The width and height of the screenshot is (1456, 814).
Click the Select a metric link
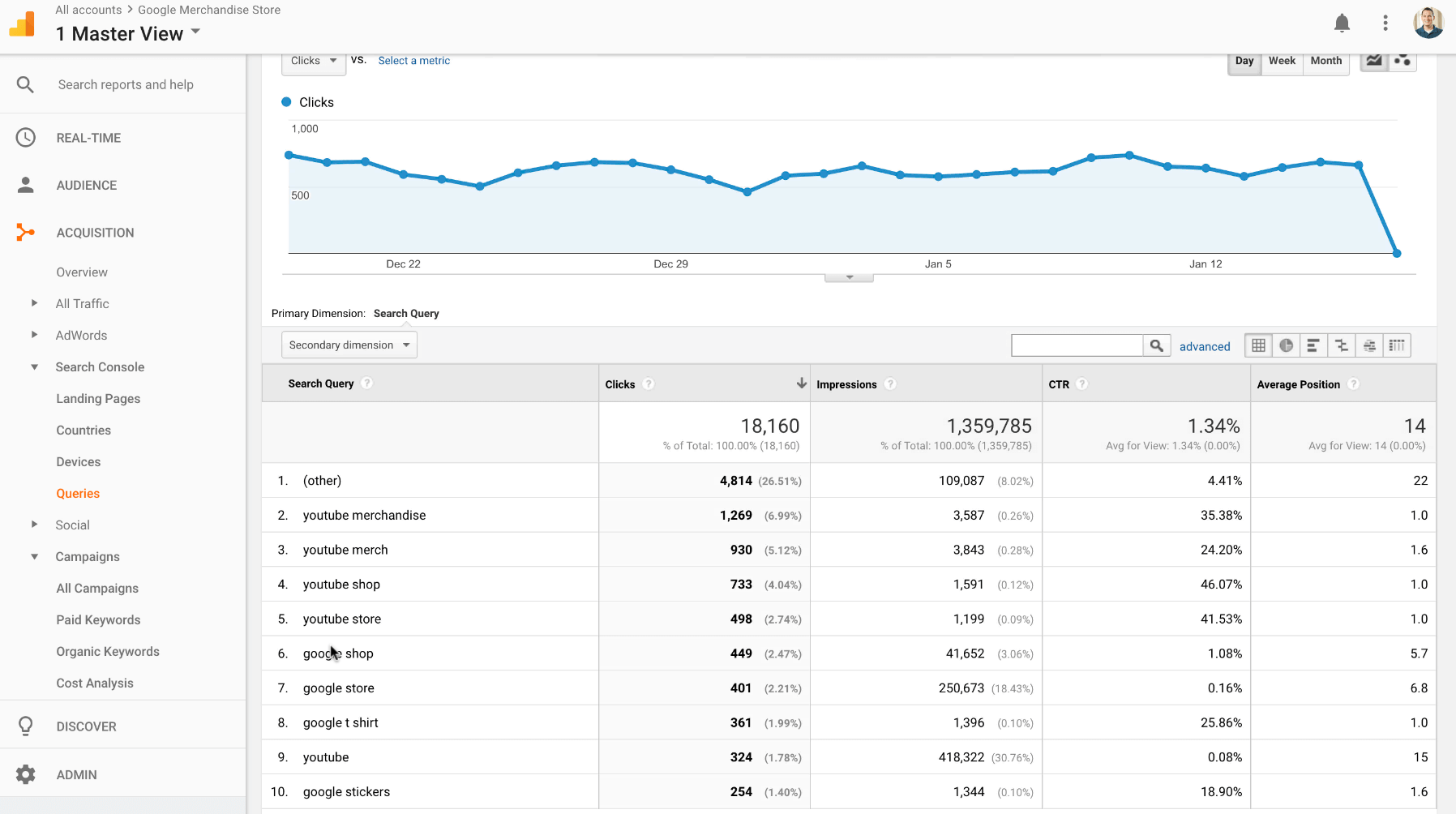click(x=413, y=61)
